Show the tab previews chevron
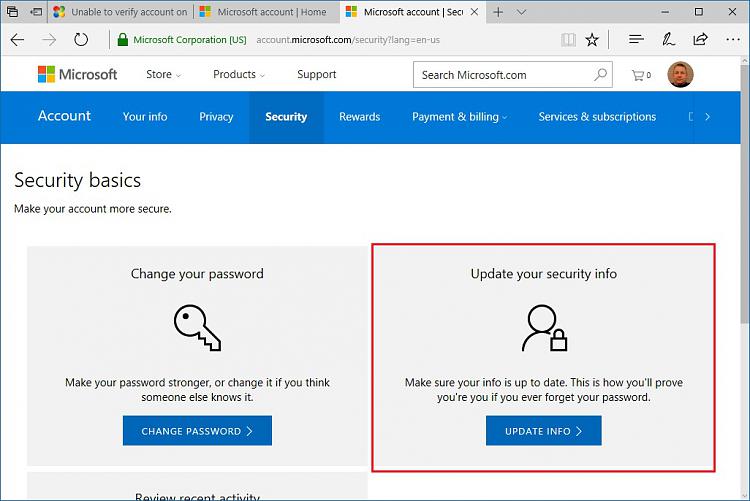 (521, 12)
